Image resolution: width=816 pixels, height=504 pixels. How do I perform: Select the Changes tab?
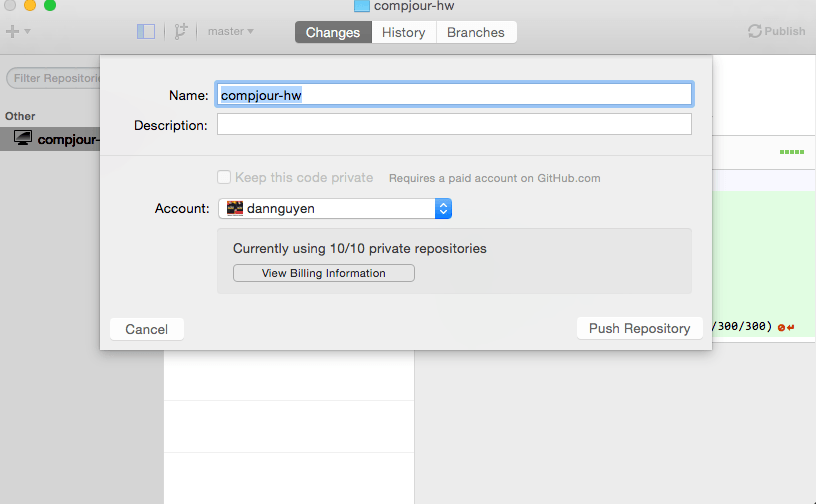click(333, 32)
